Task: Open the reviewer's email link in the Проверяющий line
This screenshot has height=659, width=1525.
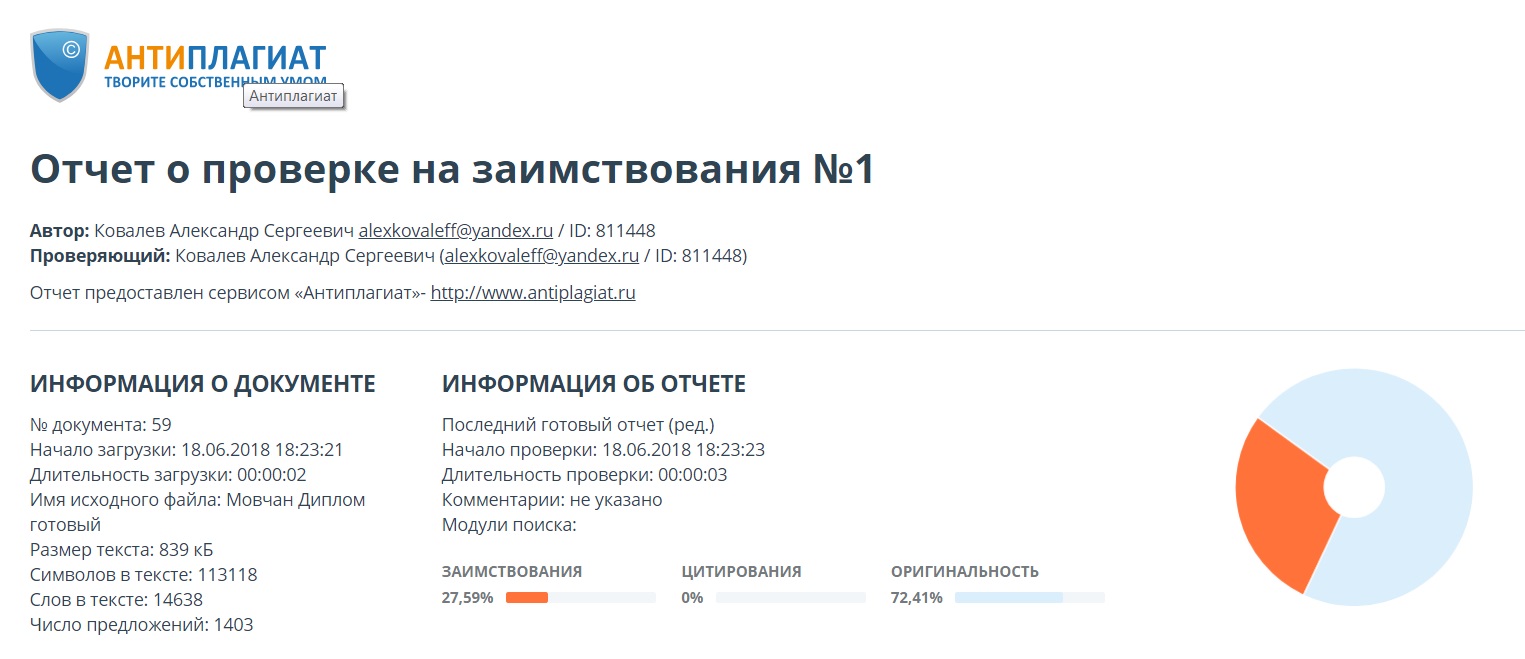Action: [x=541, y=256]
